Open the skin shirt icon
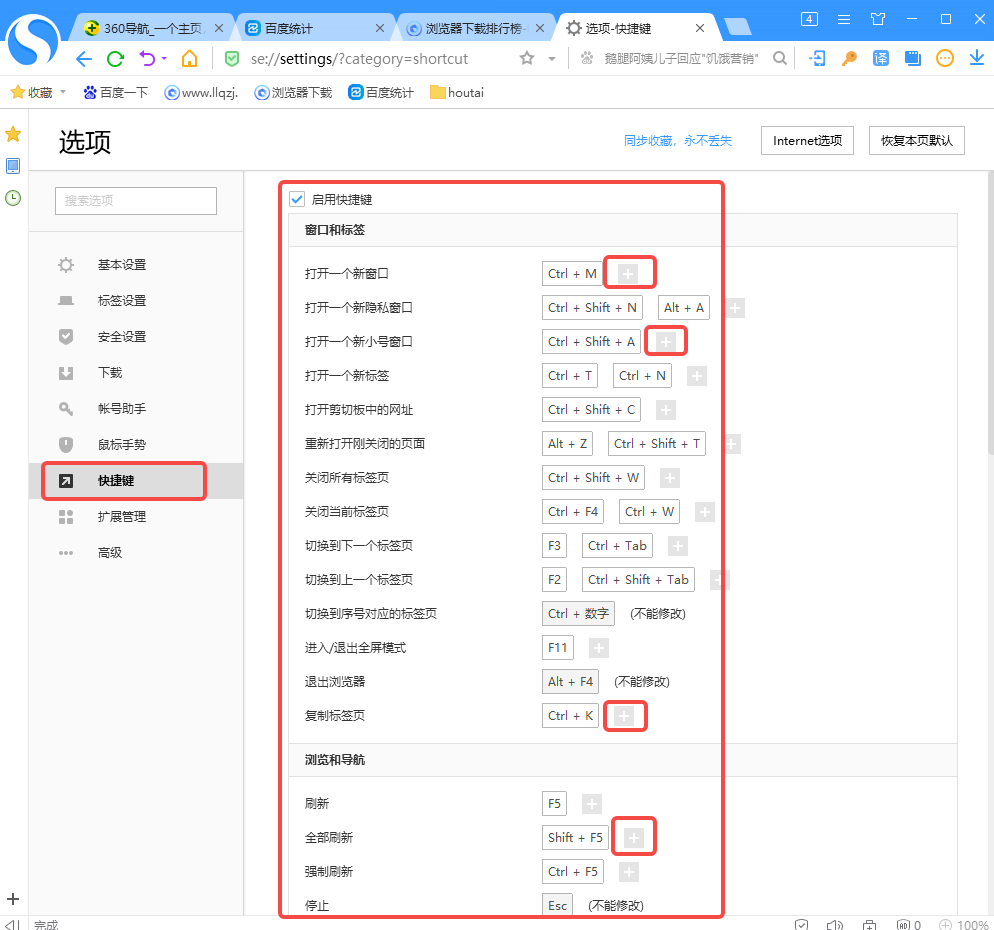The height and width of the screenshot is (930, 994). coord(878,19)
